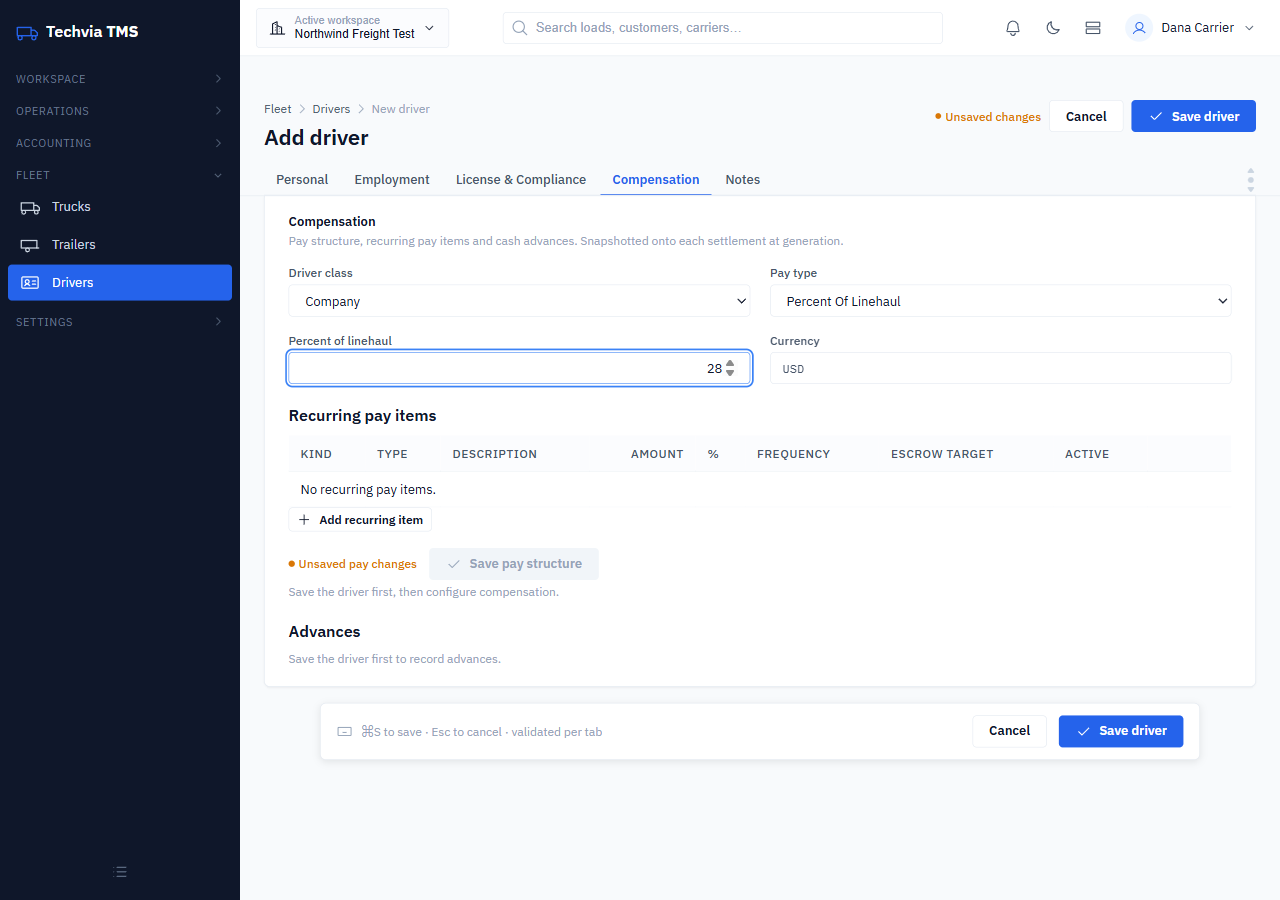Click the Type column header
The height and width of the screenshot is (900, 1280).
pos(392,454)
